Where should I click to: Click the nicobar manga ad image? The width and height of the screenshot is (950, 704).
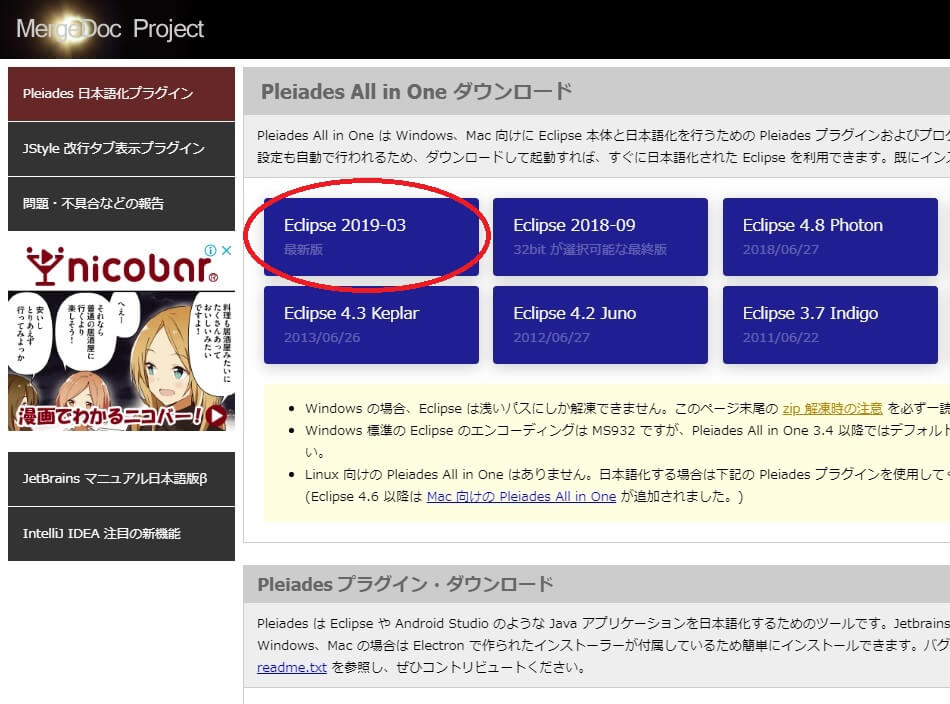click(x=121, y=361)
